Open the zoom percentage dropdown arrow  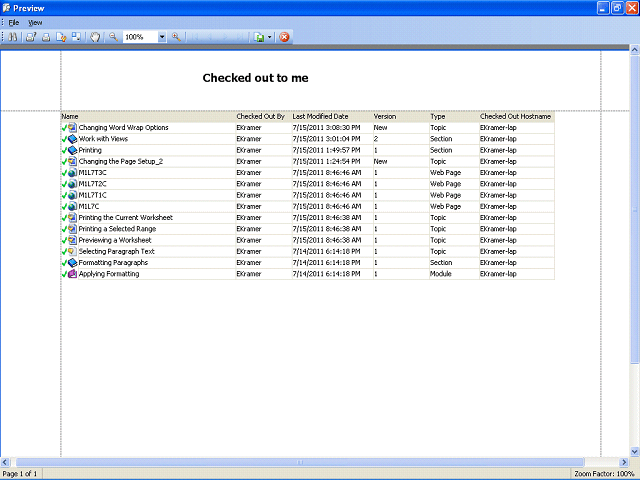(162, 37)
